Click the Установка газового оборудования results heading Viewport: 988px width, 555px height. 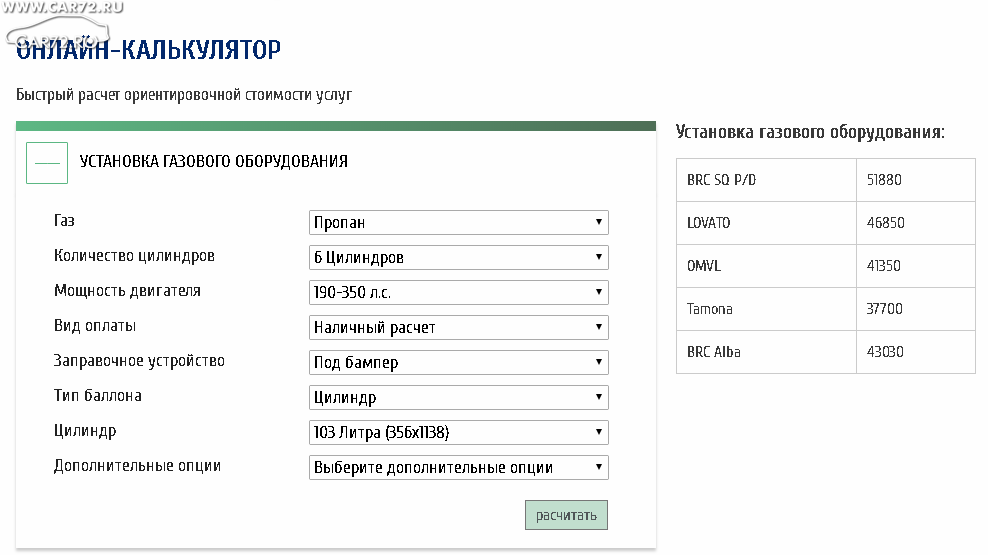click(x=810, y=132)
